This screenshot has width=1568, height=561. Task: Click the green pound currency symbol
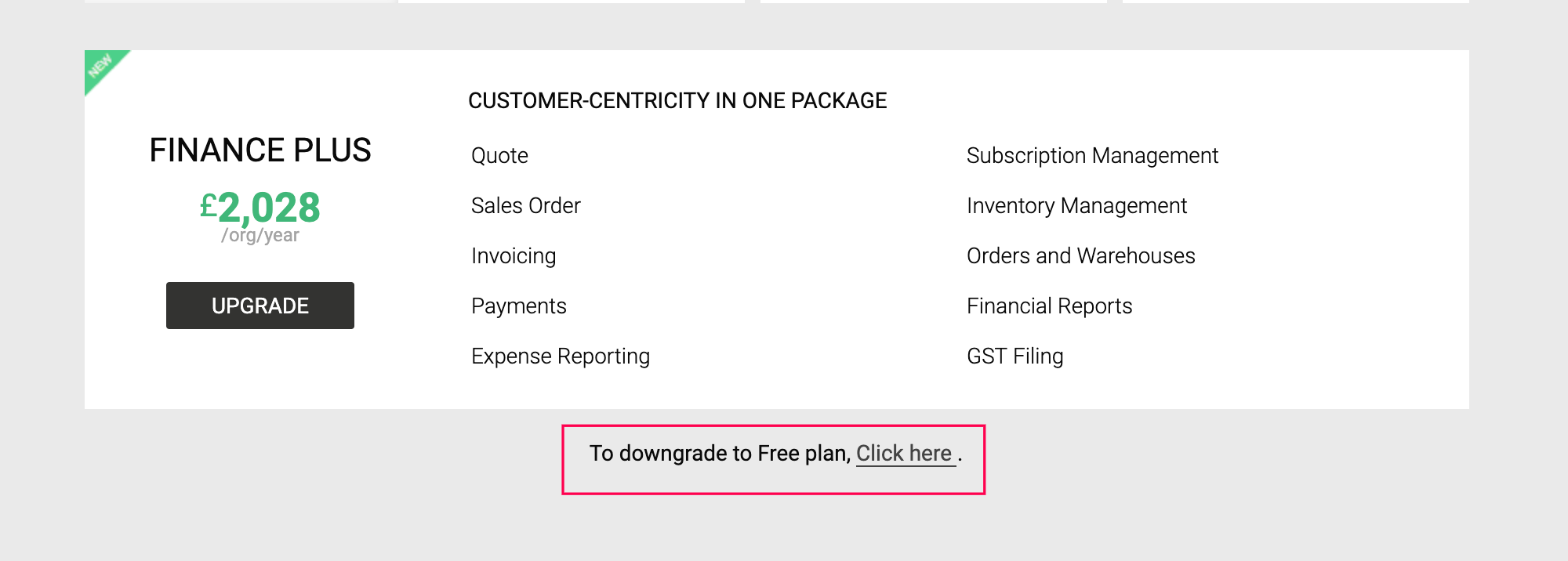pyautogui.click(x=208, y=207)
